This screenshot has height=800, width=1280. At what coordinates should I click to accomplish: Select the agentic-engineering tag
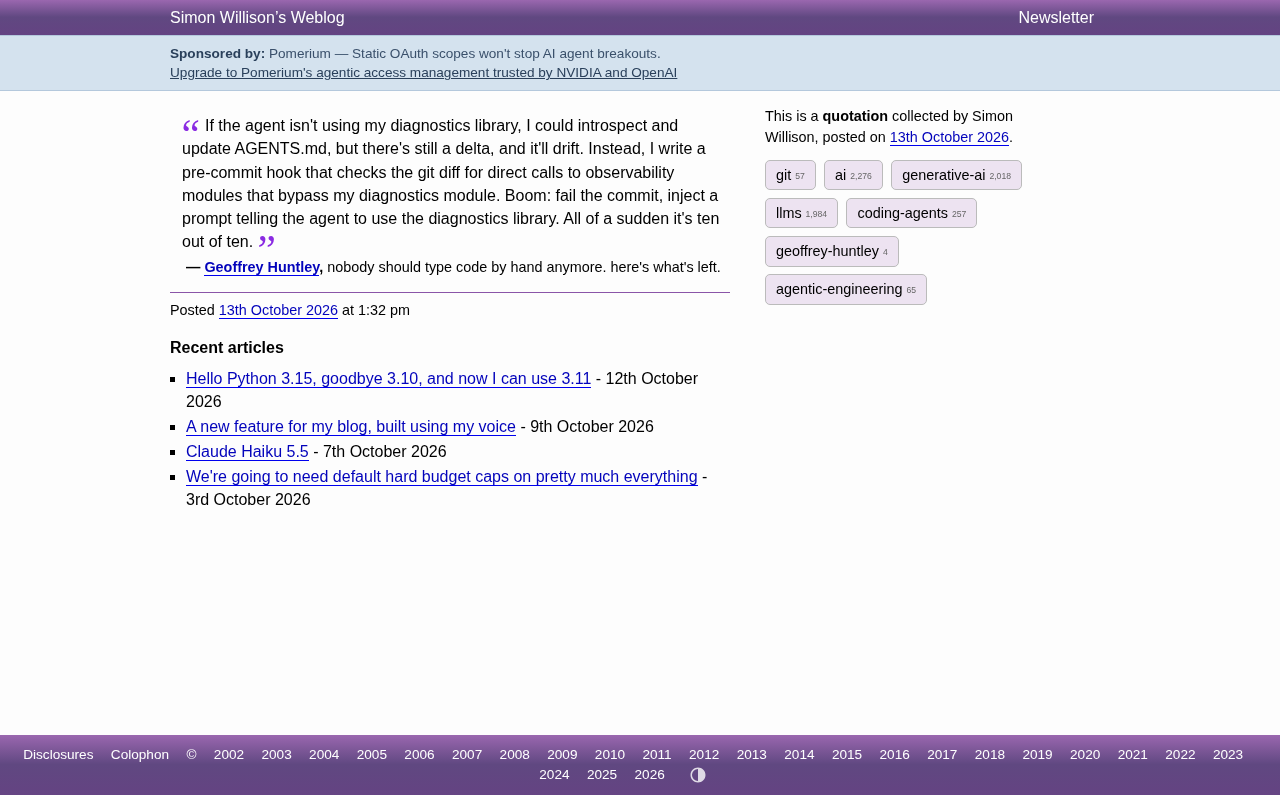point(846,289)
